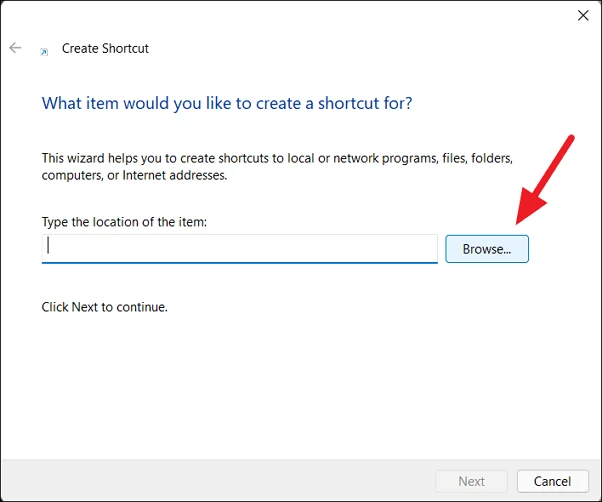The width and height of the screenshot is (602, 502).
Task: Focus the item location text field
Action: pos(240,248)
